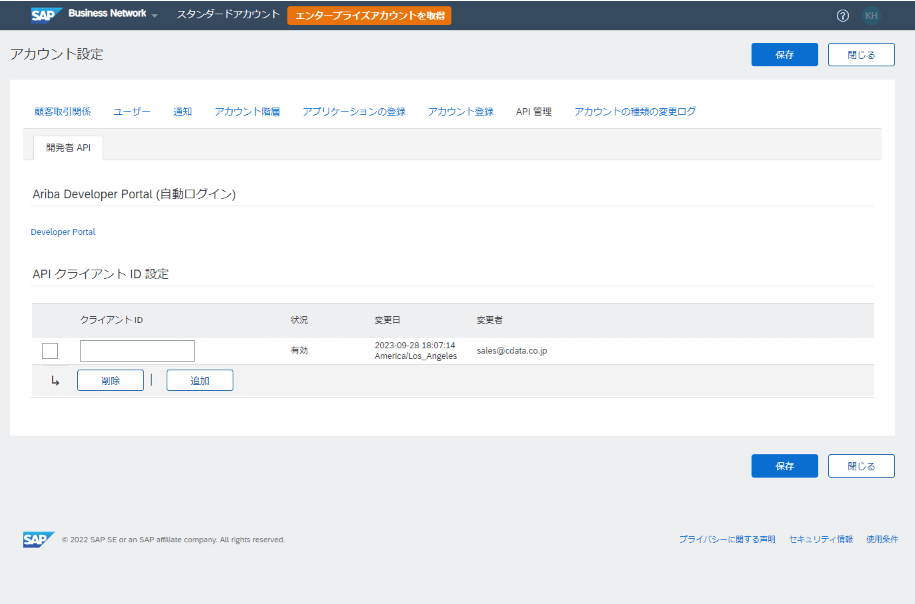Click the SAP logo in the footer
Image resolution: width=915 pixels, height=604 pixels.
point(39,539)
